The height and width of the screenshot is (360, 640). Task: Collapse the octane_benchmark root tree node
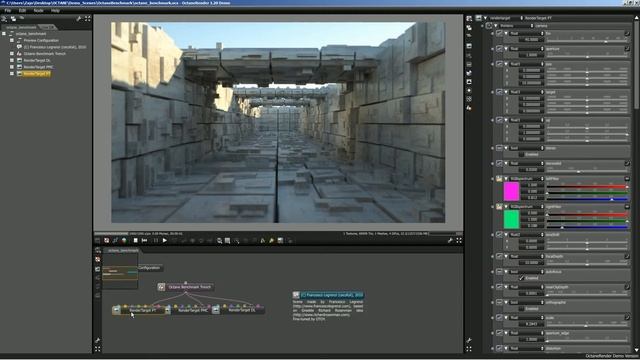(4, 34)
